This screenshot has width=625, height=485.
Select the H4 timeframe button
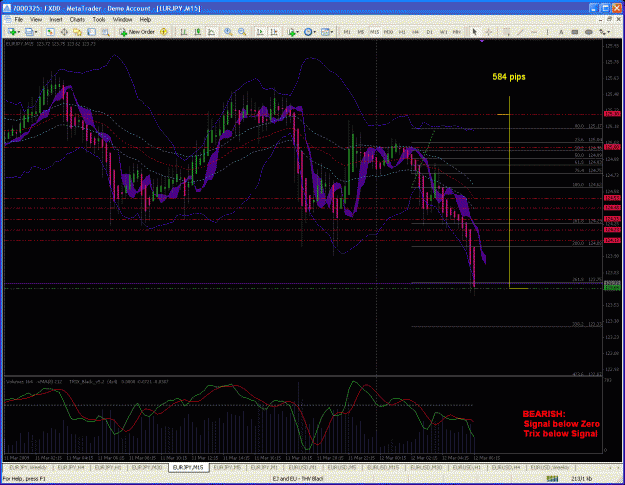point(416,32)
